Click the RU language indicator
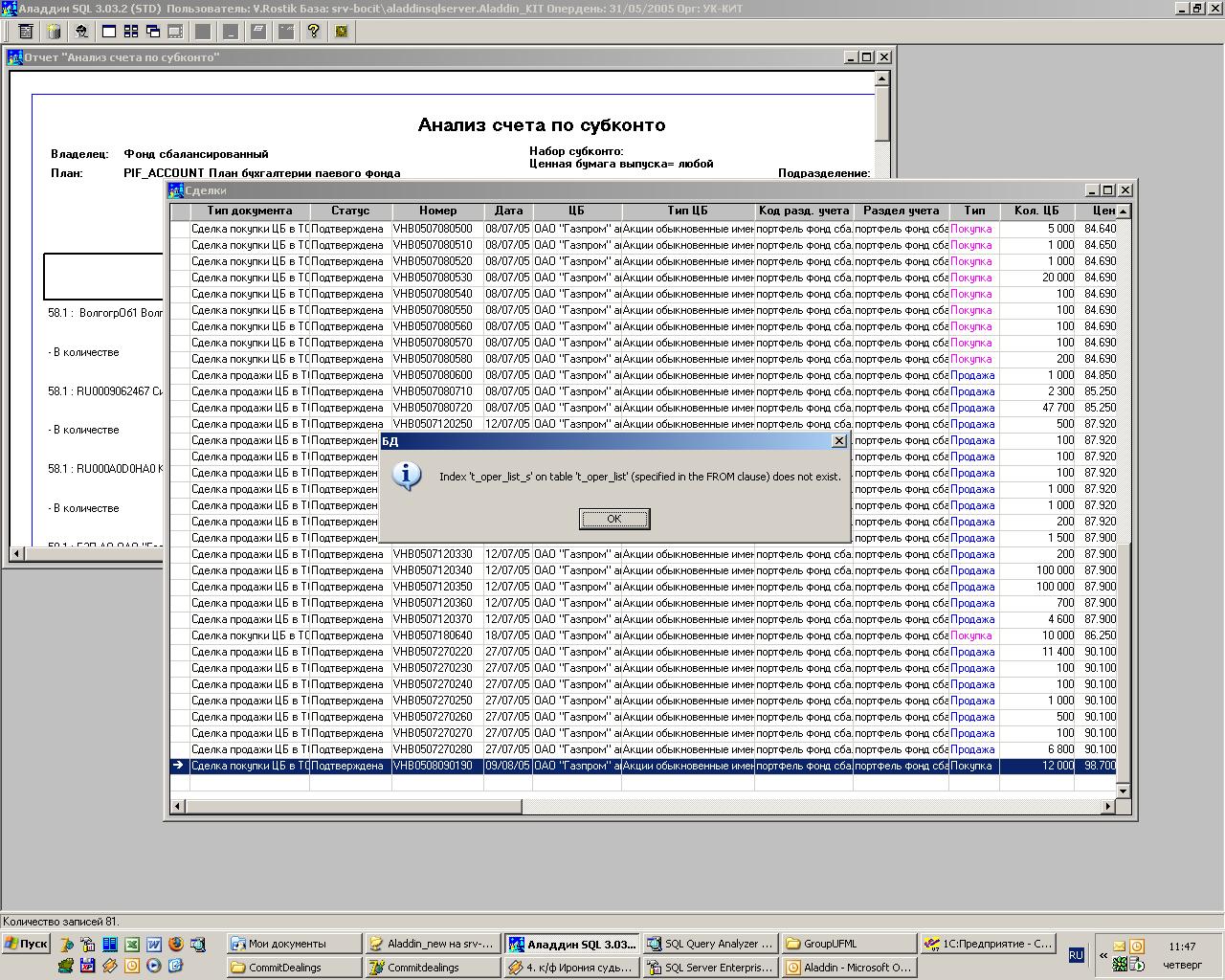 [x=1076, y=955]
